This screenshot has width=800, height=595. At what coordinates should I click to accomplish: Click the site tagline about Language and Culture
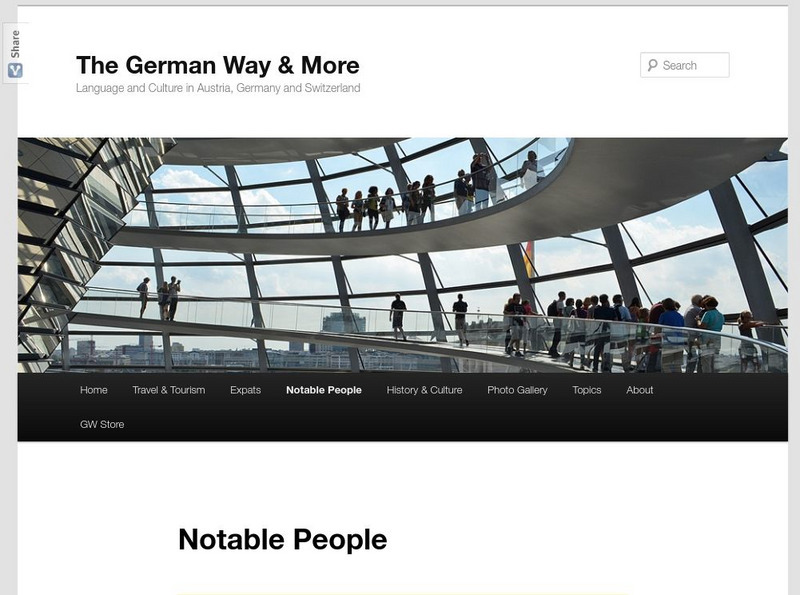(218, 88)
